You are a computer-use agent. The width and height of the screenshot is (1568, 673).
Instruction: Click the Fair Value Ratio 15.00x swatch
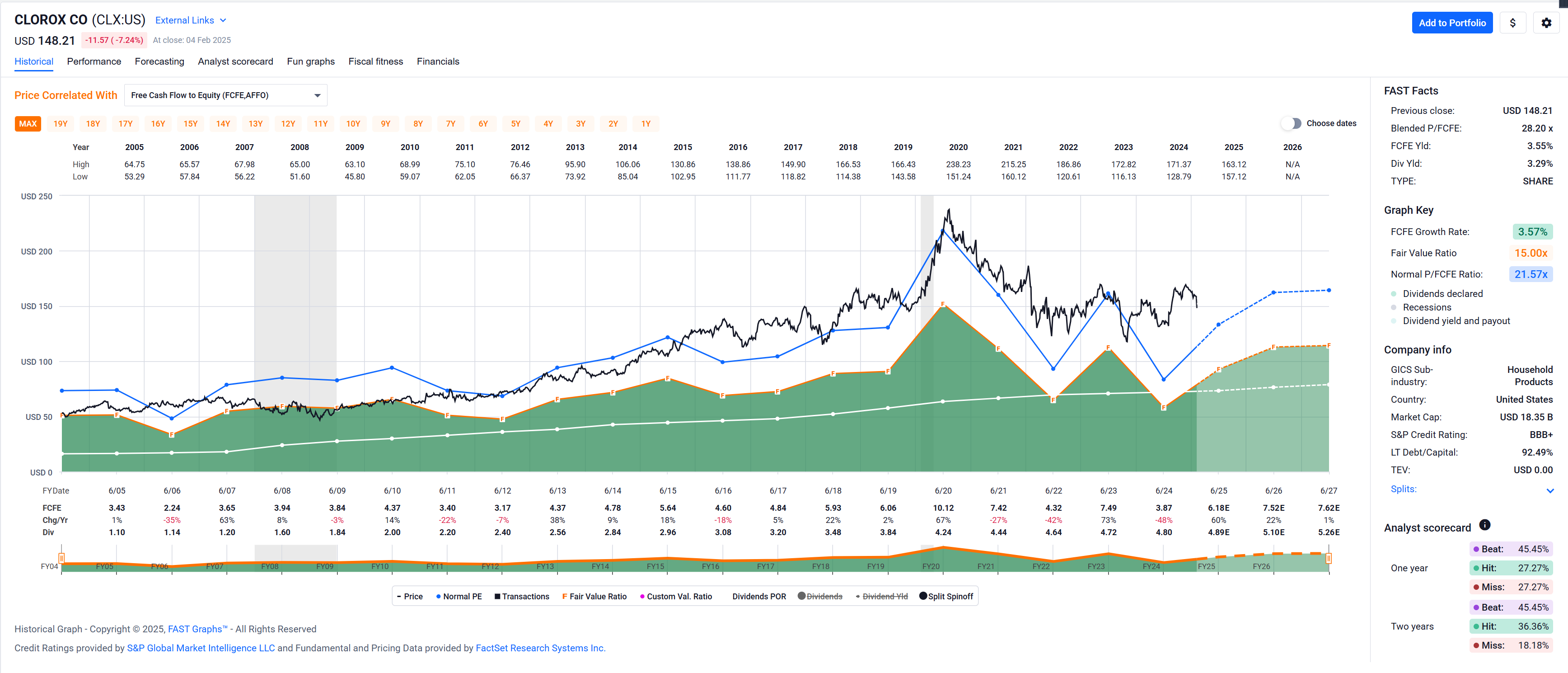(x=1531, y=253)
